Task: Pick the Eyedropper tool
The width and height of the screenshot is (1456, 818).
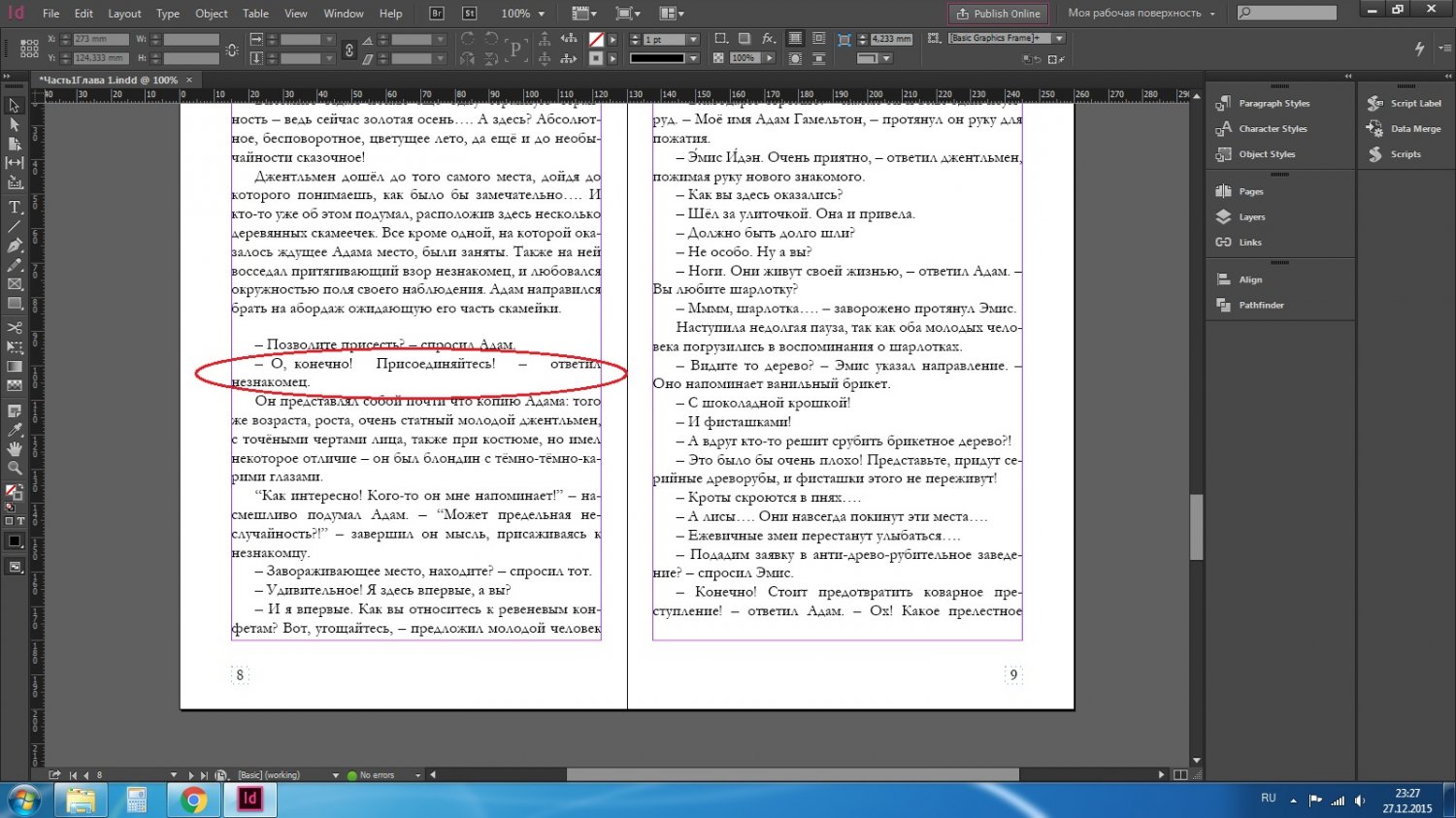Action: 15,430
